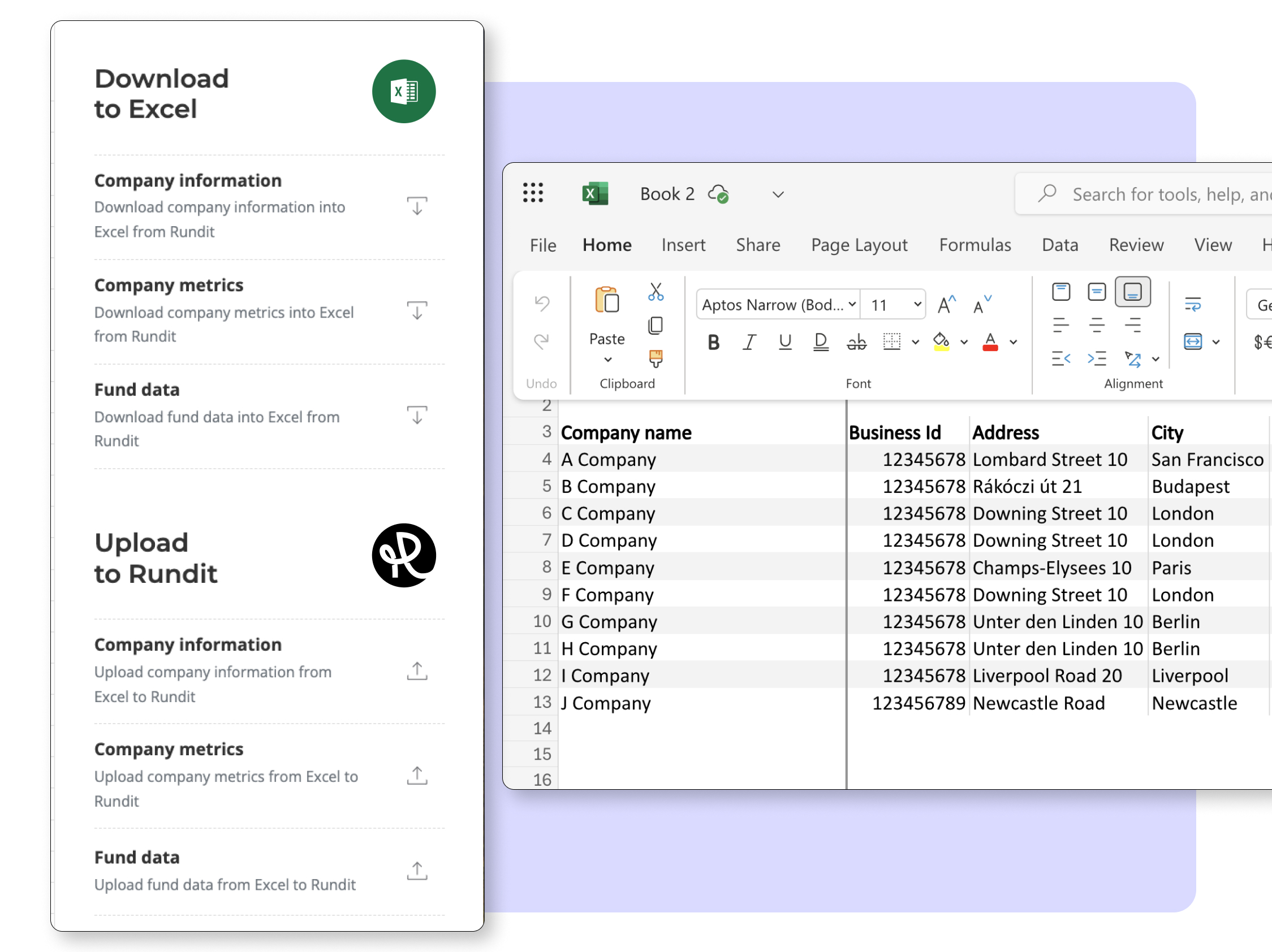Click the app launcher grid icon
This screenshot has height=952, width=1272.
click(x=532, y=193)
